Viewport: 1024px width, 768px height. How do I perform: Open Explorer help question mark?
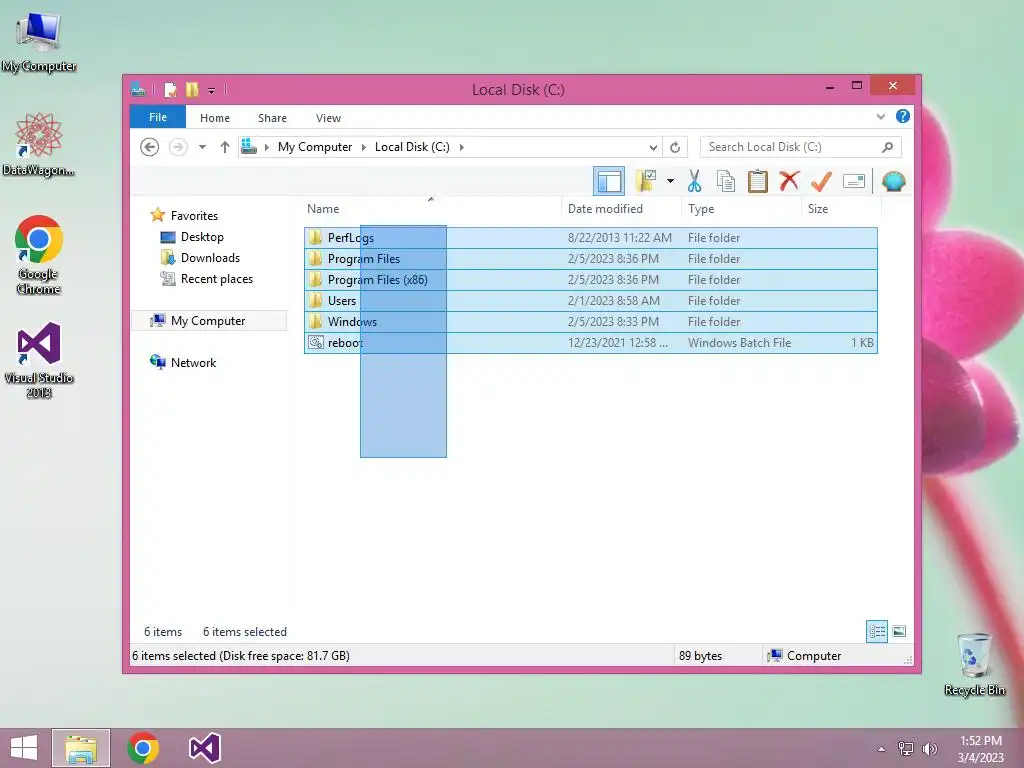click(x=903, y=116)
